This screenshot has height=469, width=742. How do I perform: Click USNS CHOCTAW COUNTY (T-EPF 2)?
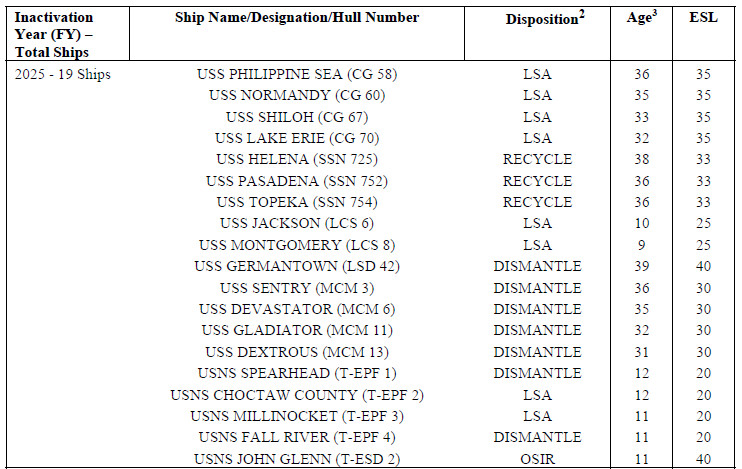tap(297, 394)
